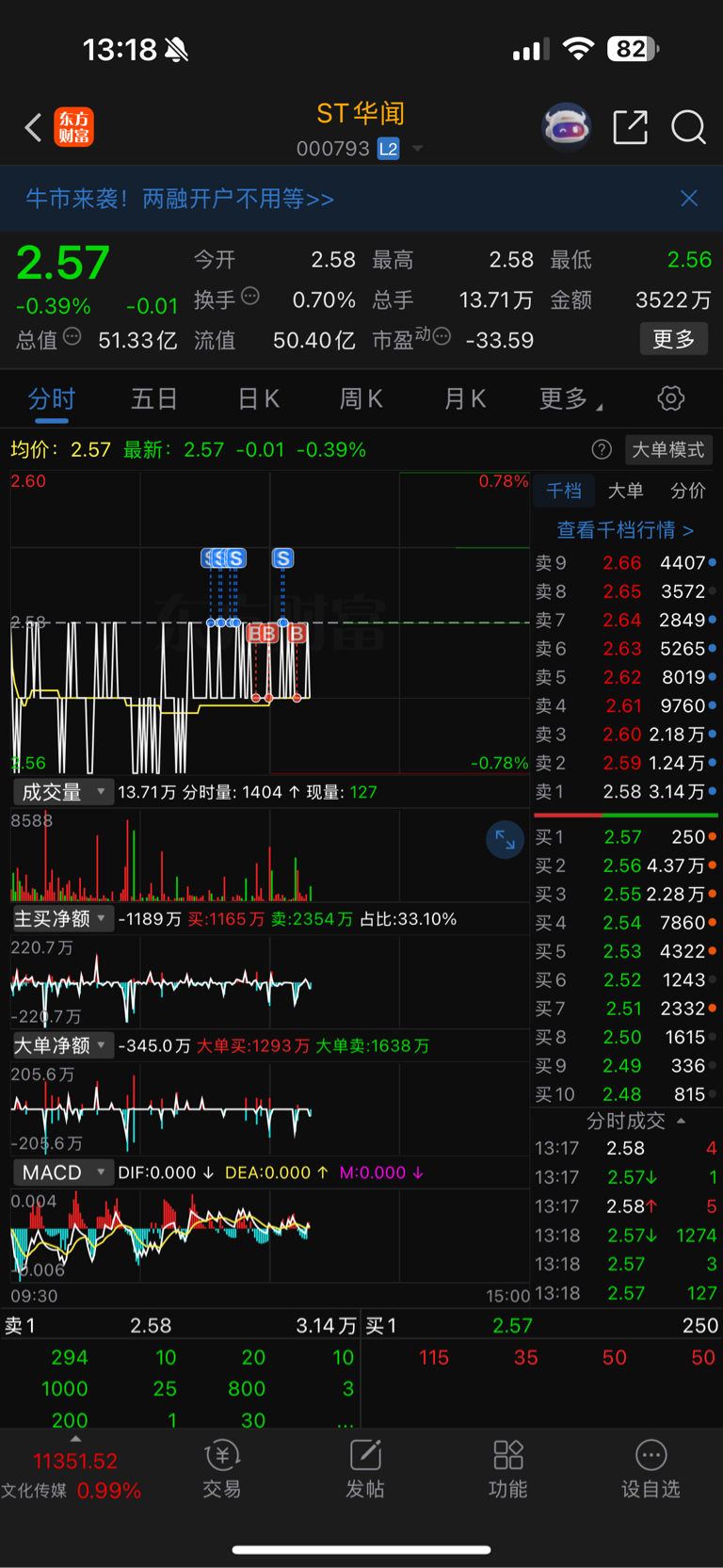Tap the 设自选 add to watchlist icon
Viewport: 723px width, 1568px height.
tap(651, 1469)
